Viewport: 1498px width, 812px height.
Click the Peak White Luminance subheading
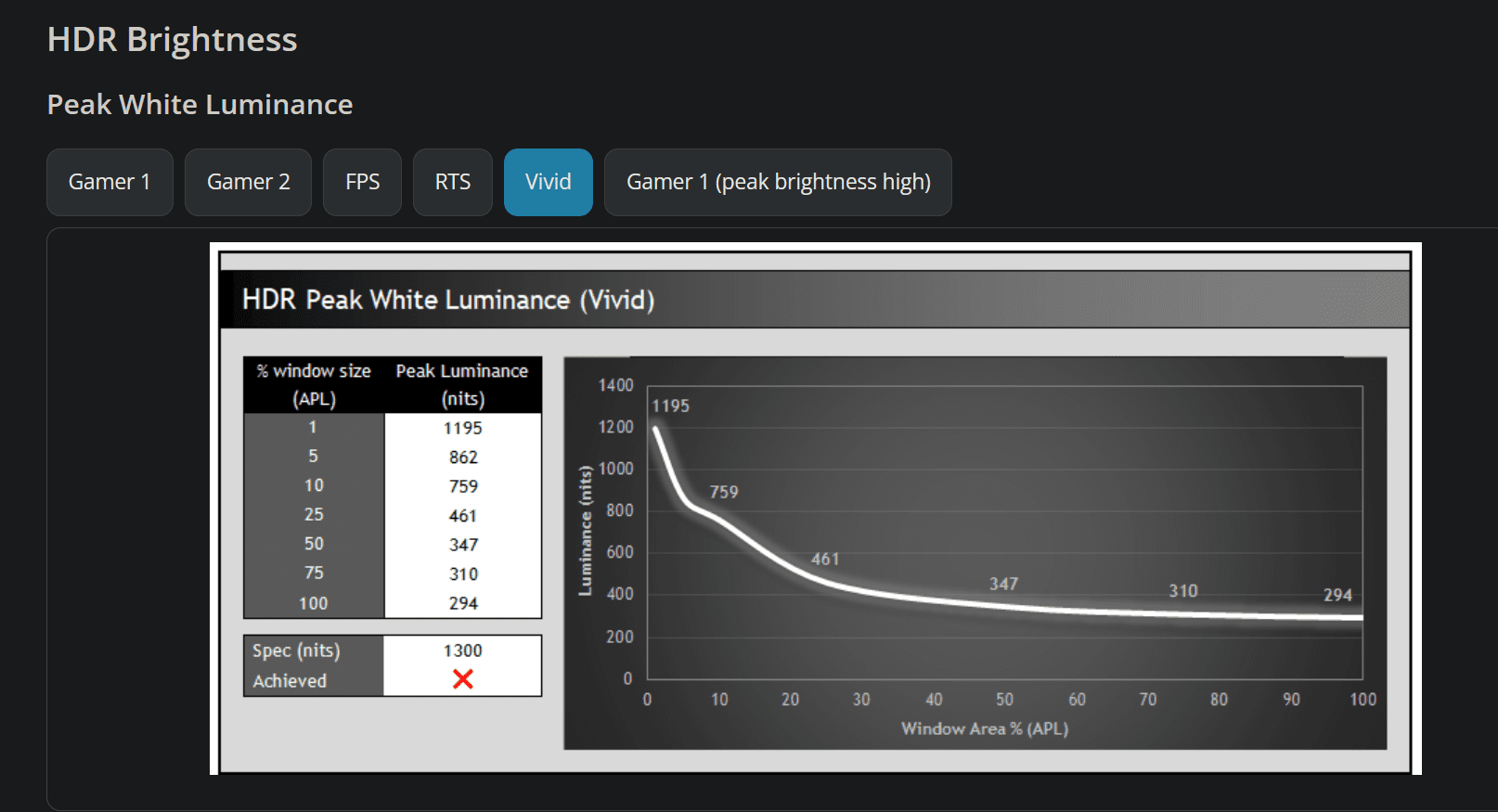[200, 105]
